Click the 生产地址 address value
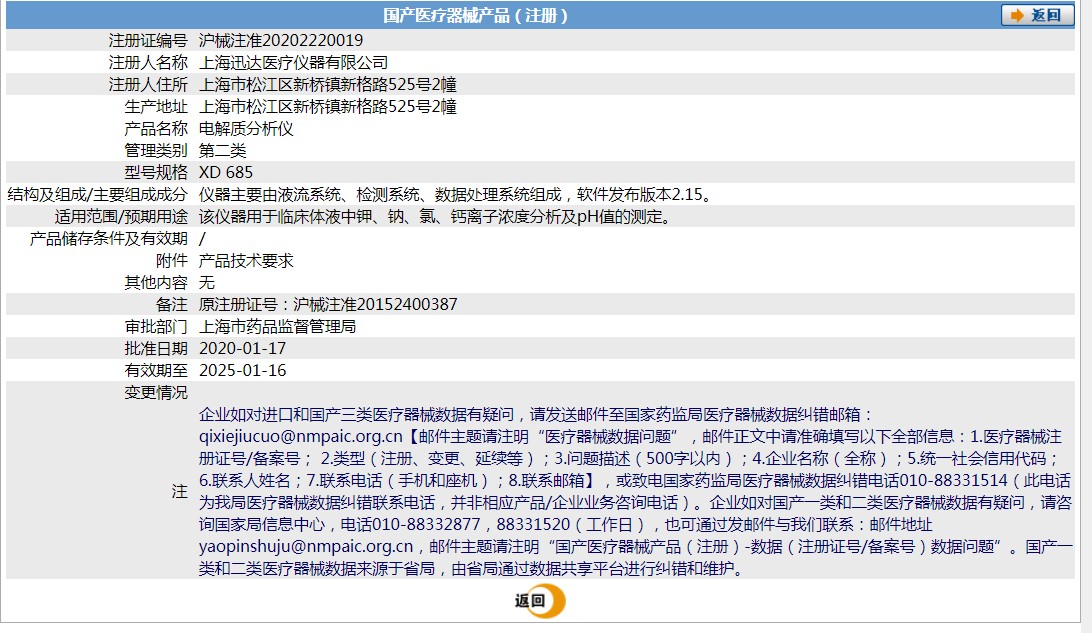 327,107
